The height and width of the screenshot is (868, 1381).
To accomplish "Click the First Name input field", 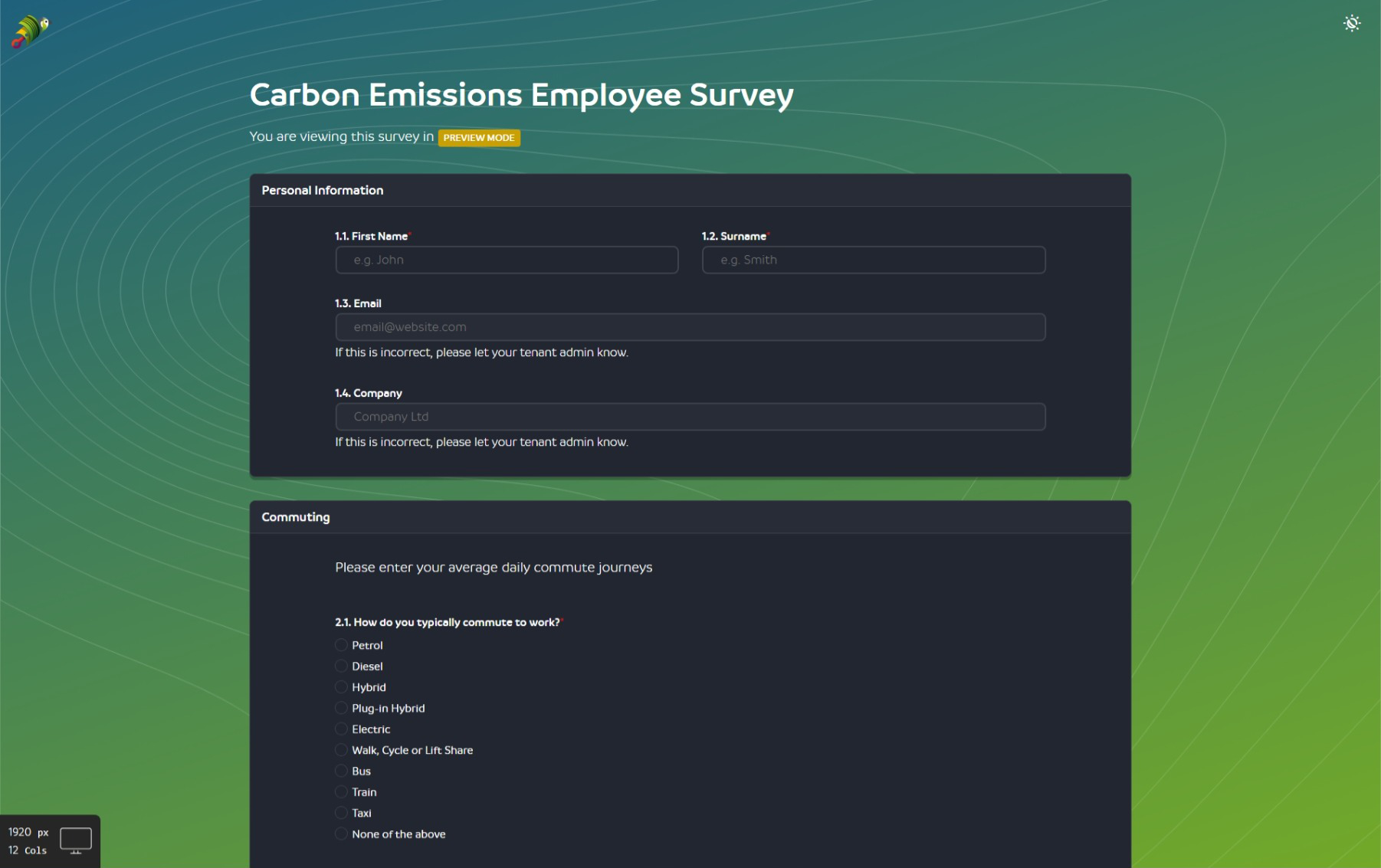I will coord(507,260).
